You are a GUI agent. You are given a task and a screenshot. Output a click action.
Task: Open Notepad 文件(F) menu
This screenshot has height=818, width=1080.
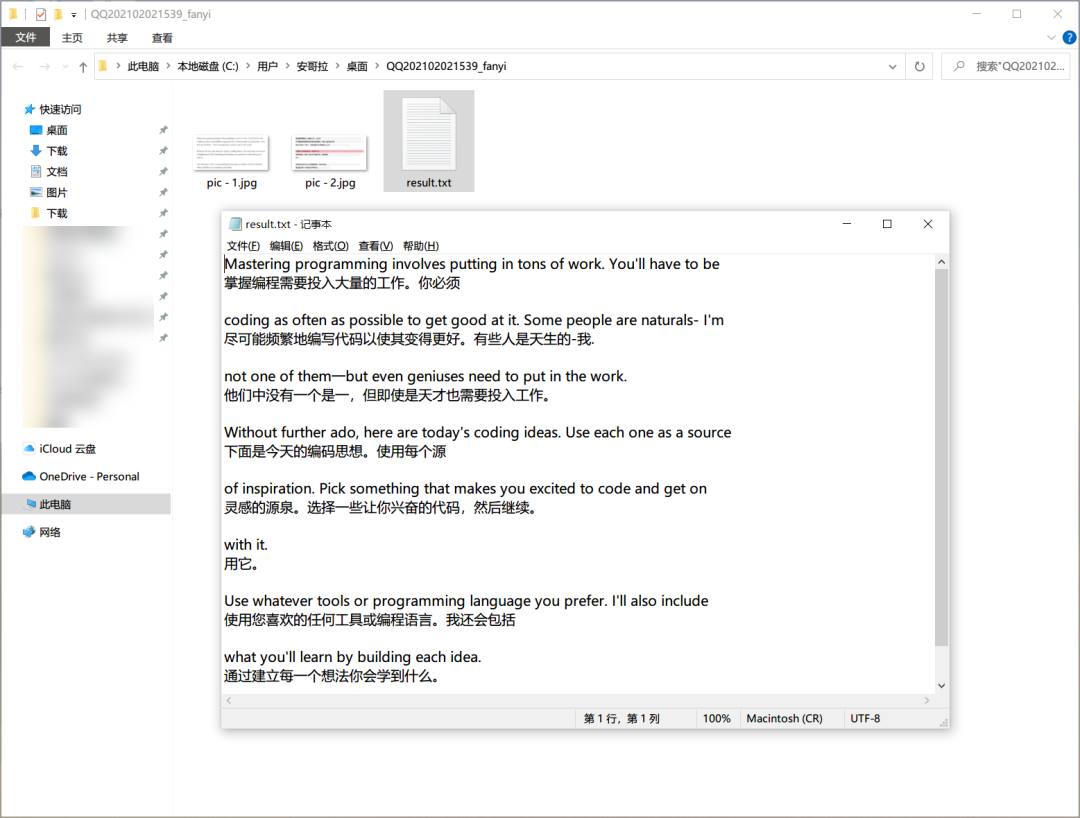tap(243, 246)
